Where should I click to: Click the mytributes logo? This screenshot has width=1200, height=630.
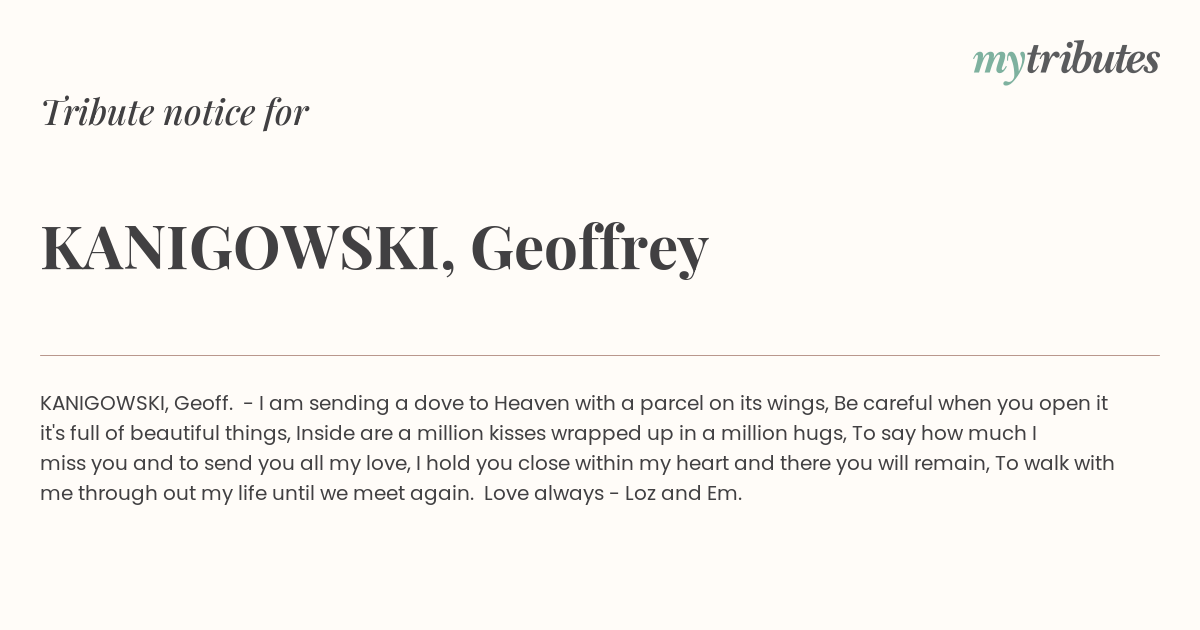pos(1066,61)
